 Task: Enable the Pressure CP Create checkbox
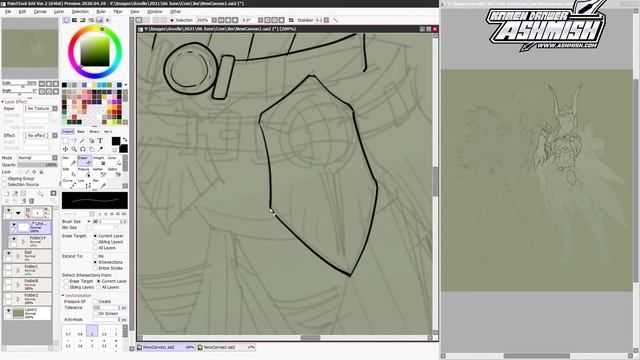[96, 302]
